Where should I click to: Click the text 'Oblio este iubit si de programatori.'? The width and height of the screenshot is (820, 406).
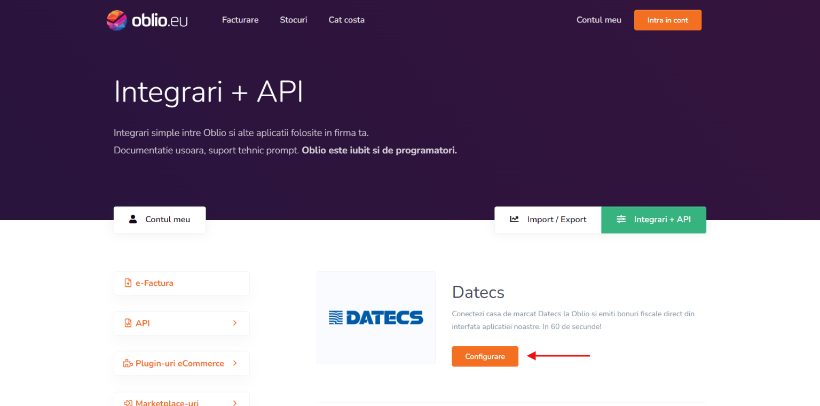click(379, 151)
